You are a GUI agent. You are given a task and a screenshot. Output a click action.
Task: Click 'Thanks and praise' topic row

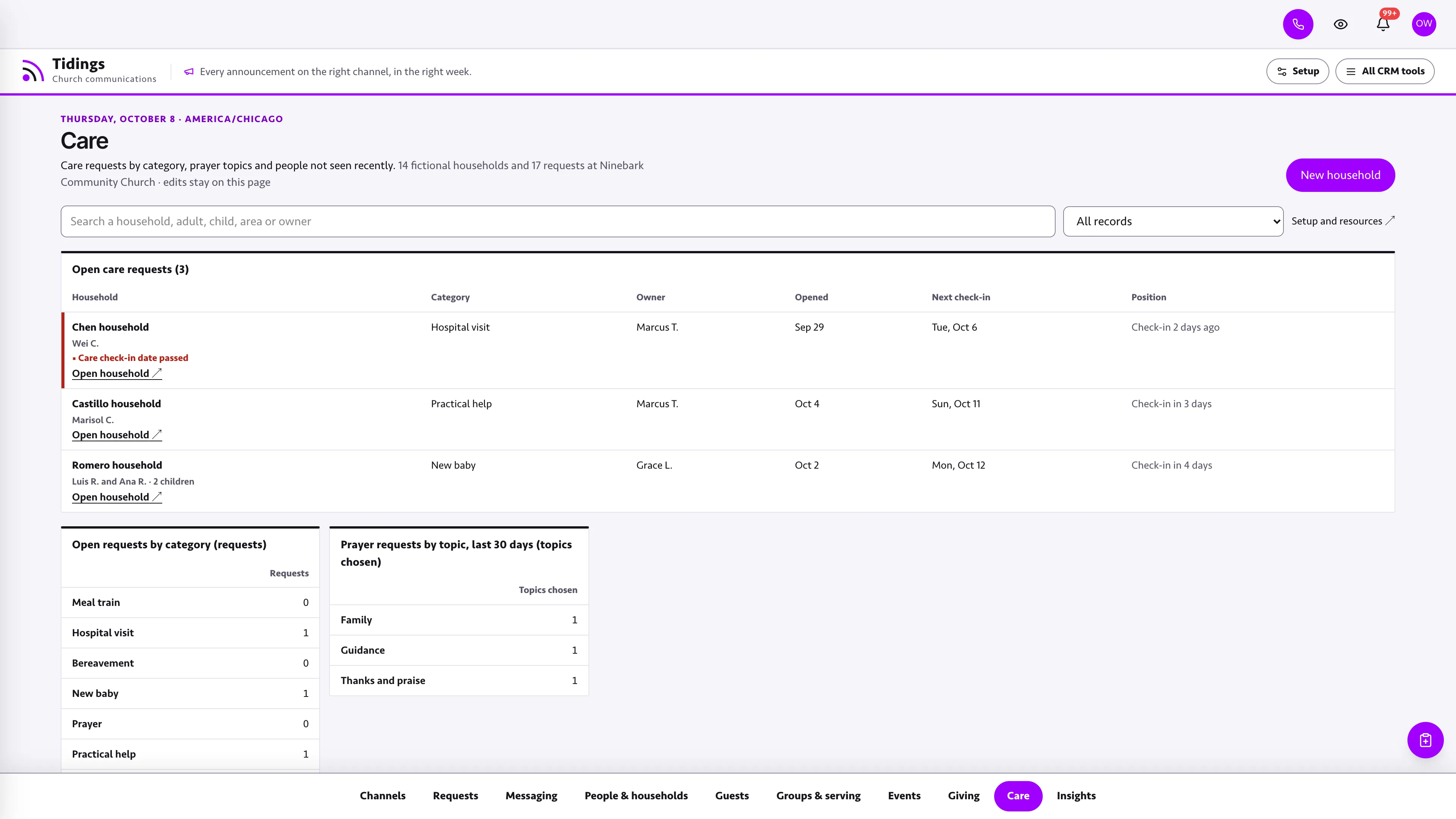(459, 681)
